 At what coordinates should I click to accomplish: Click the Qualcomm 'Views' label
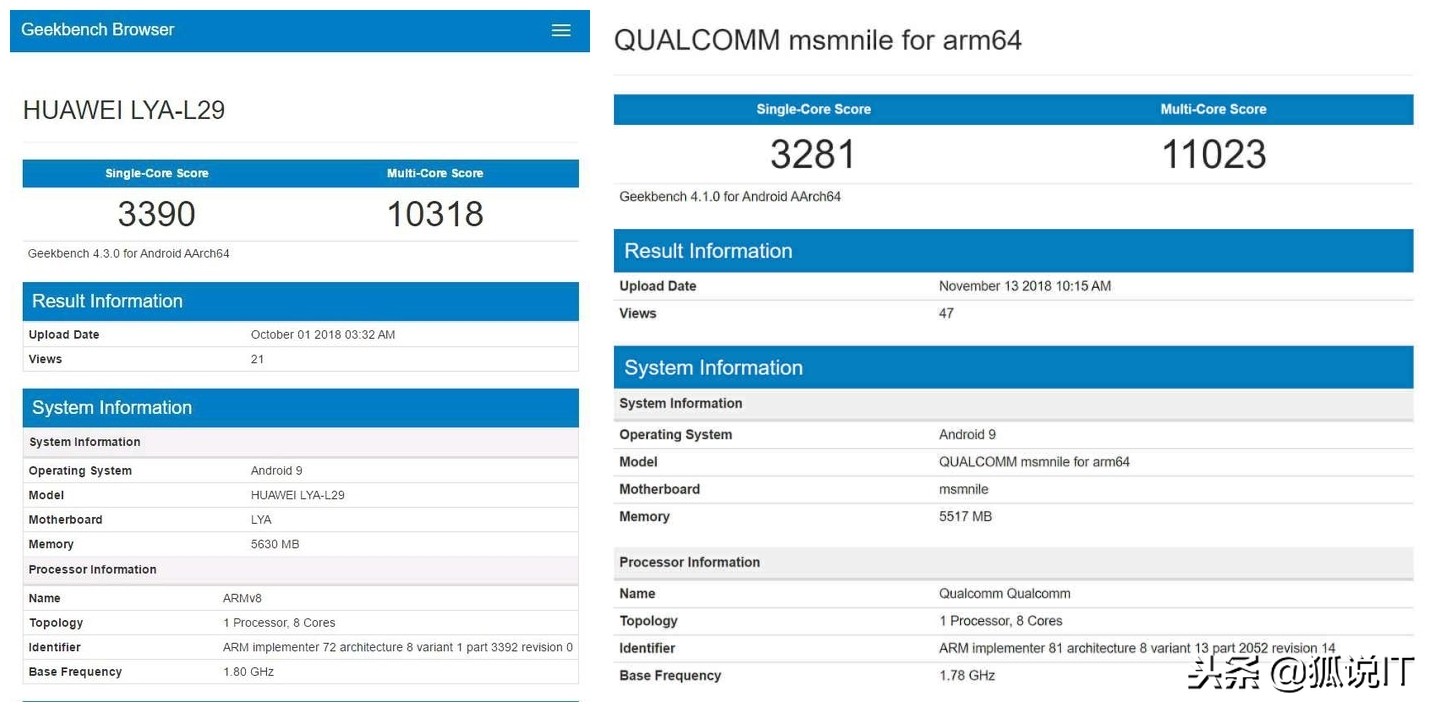(x=638, y=313)
